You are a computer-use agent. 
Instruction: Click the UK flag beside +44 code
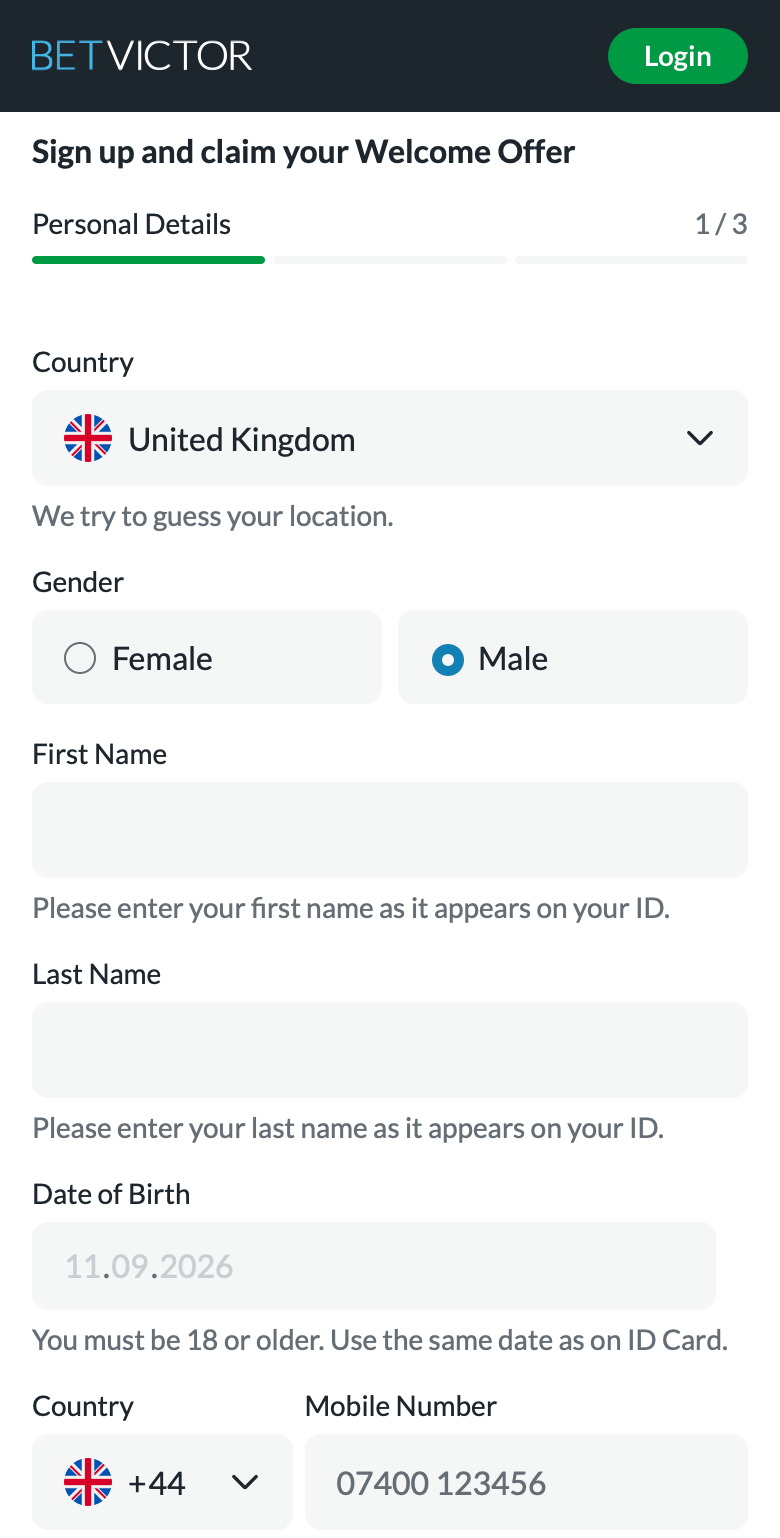88,1482
